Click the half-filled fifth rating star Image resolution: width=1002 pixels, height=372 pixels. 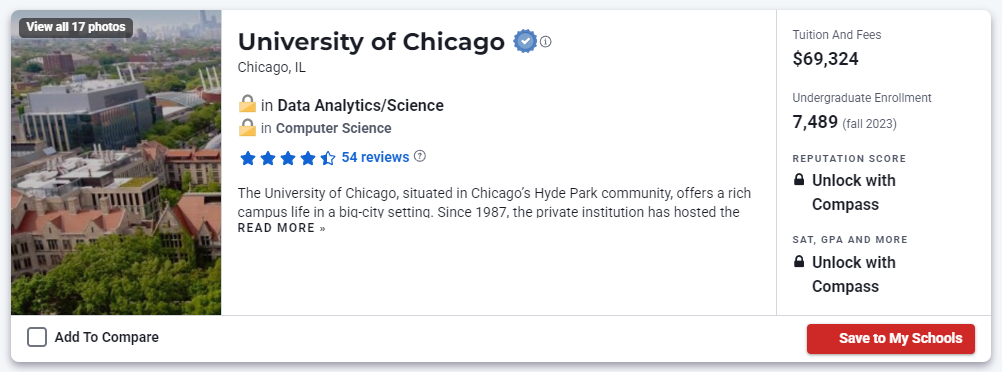(x=327, y=158)
